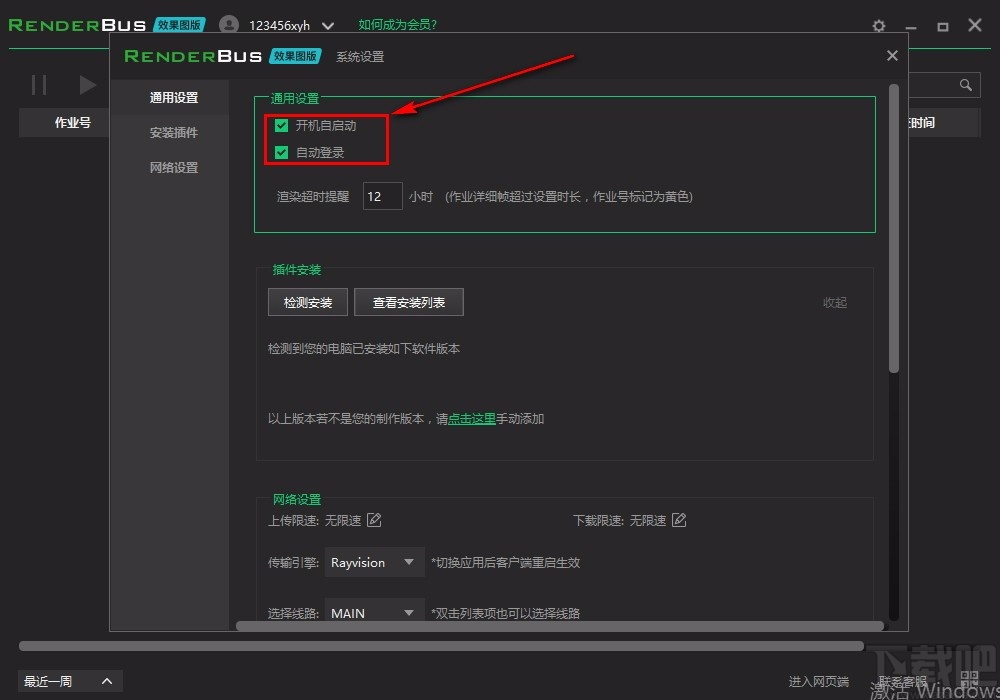1000x700 pixels.
Task: Click the dialog vertical scrollbar
Action: click(x=893, y=228)
